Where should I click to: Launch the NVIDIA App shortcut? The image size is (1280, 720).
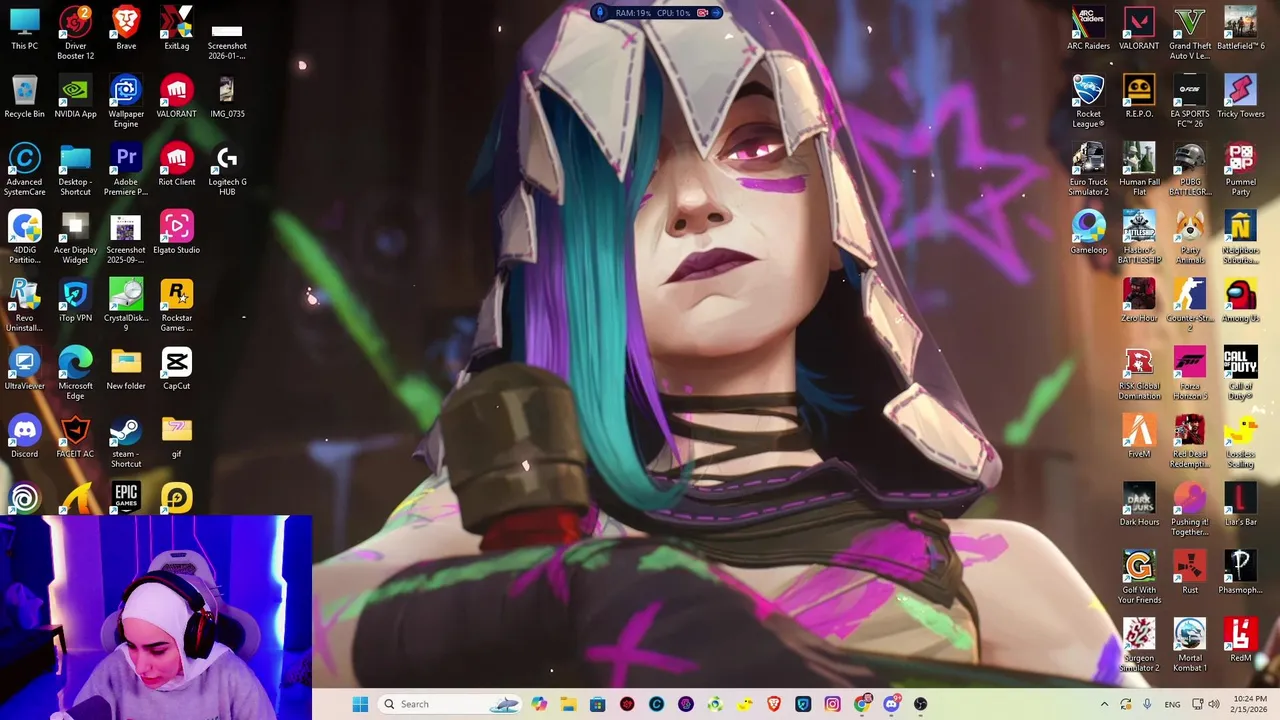tap(75, 96)
